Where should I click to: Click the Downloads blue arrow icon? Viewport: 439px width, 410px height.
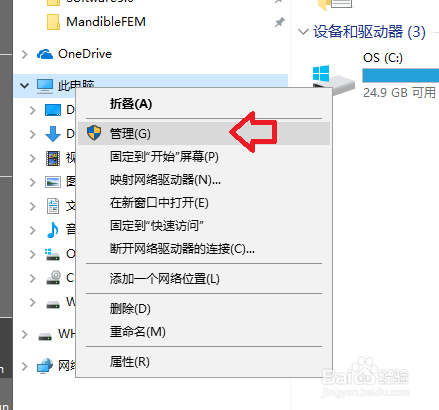point(53,134)
